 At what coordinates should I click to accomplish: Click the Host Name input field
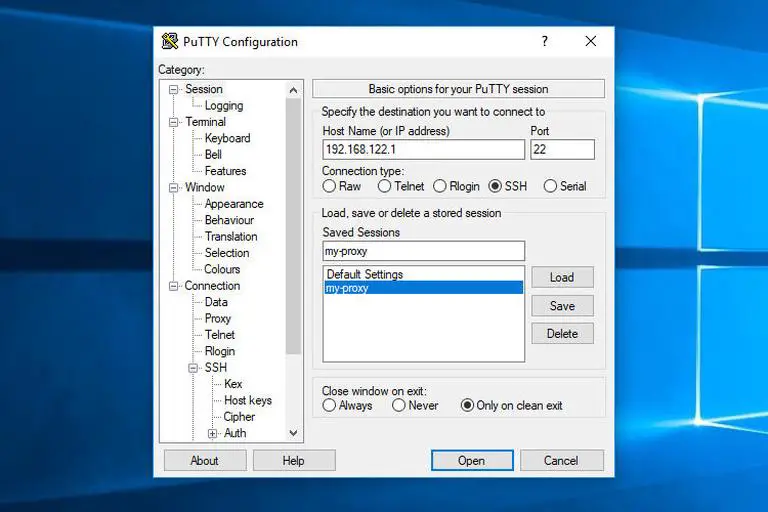coord(423,150)
